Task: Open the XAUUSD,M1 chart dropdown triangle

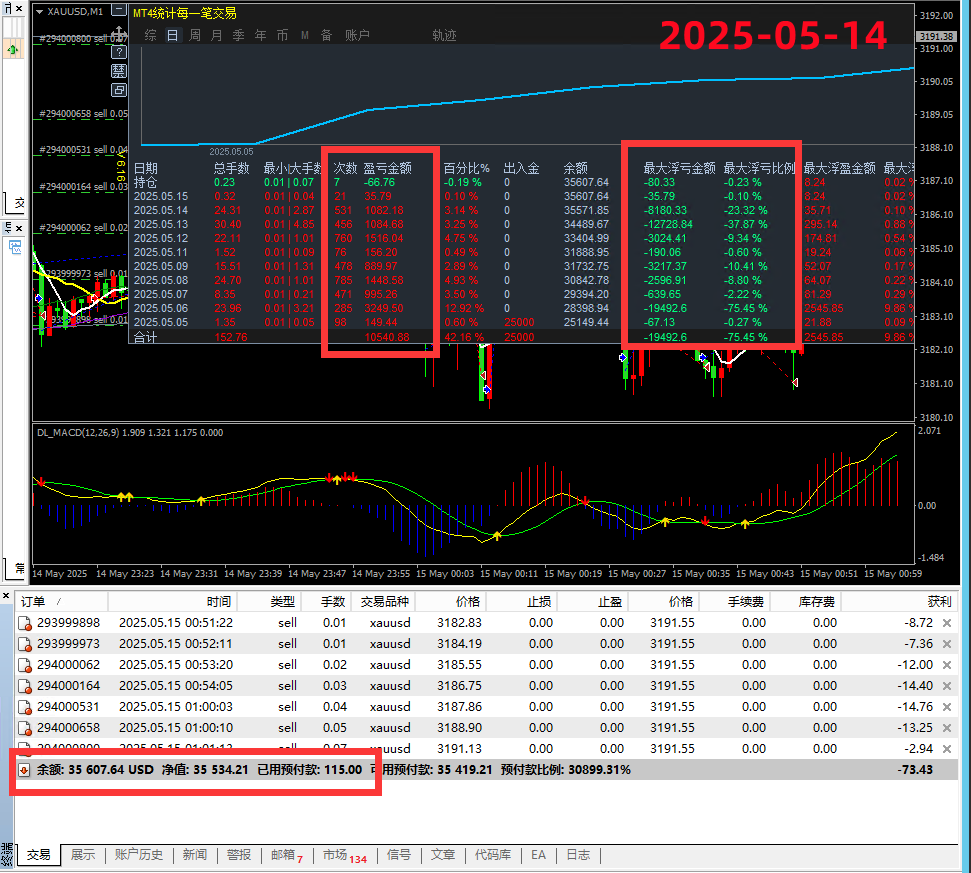Action: click(x=40, y=11)
